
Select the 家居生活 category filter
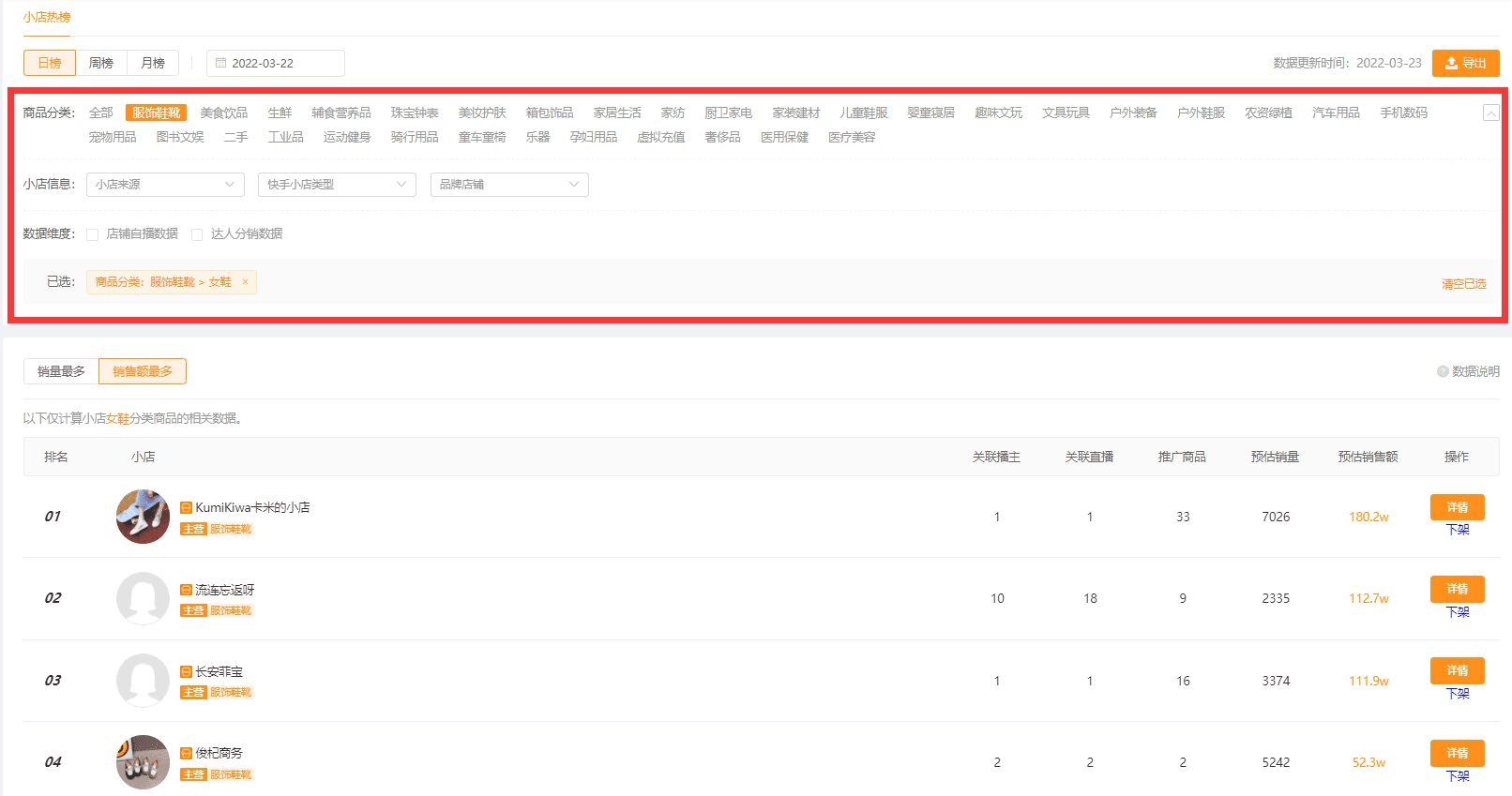click(617, 113)
